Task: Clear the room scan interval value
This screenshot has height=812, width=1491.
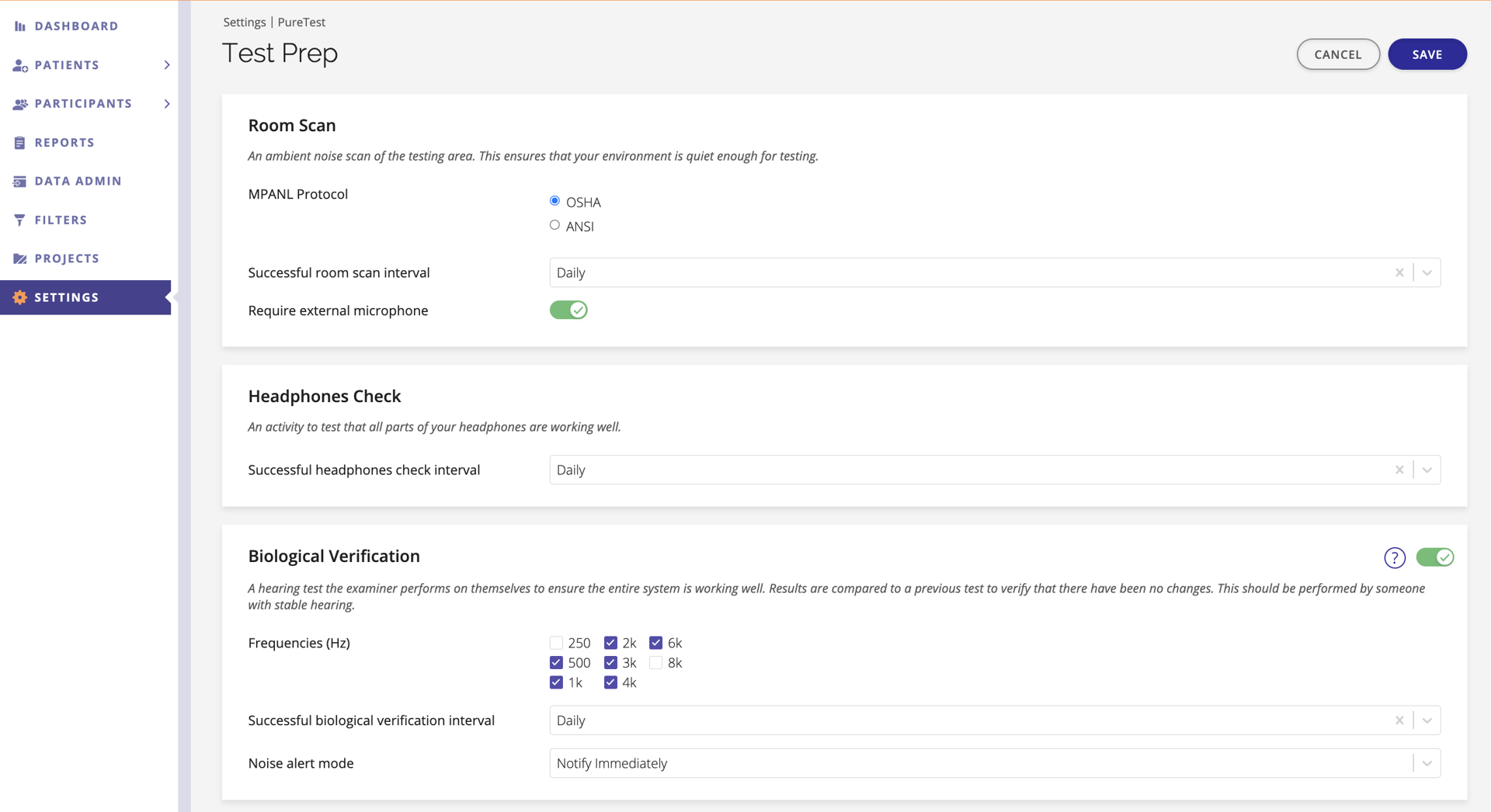Action: [1399, 272]
